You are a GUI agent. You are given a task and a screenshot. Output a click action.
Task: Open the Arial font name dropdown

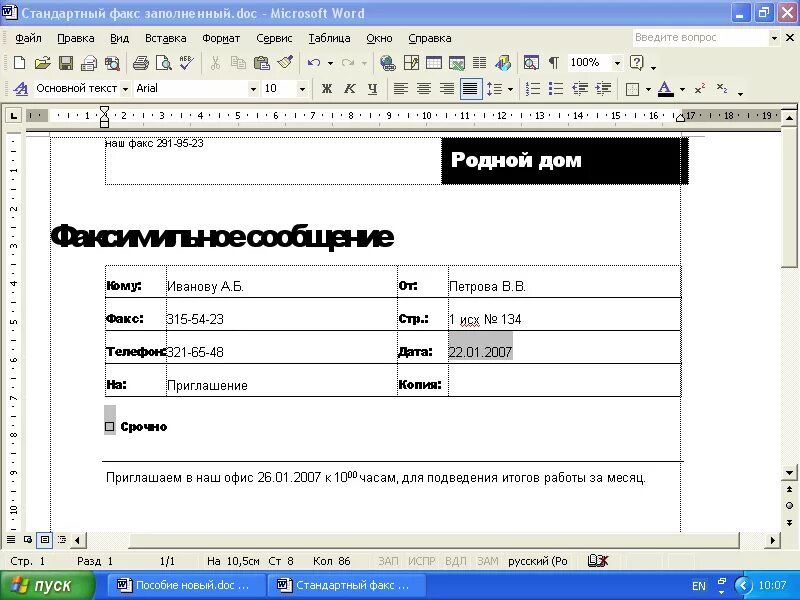click(253, 89)
